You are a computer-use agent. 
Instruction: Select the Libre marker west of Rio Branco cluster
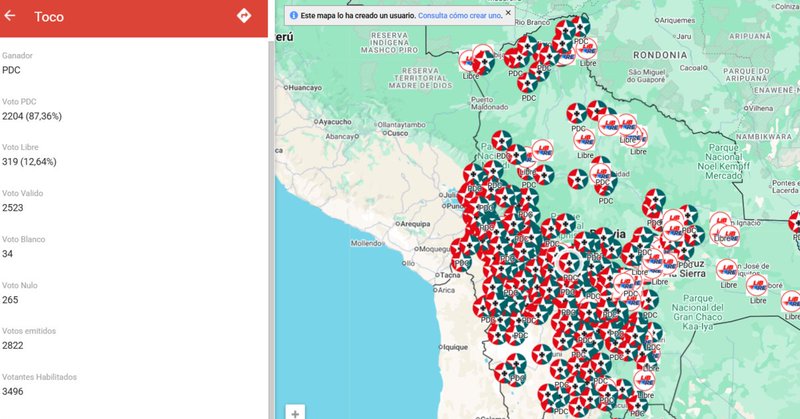click(468, 61)
